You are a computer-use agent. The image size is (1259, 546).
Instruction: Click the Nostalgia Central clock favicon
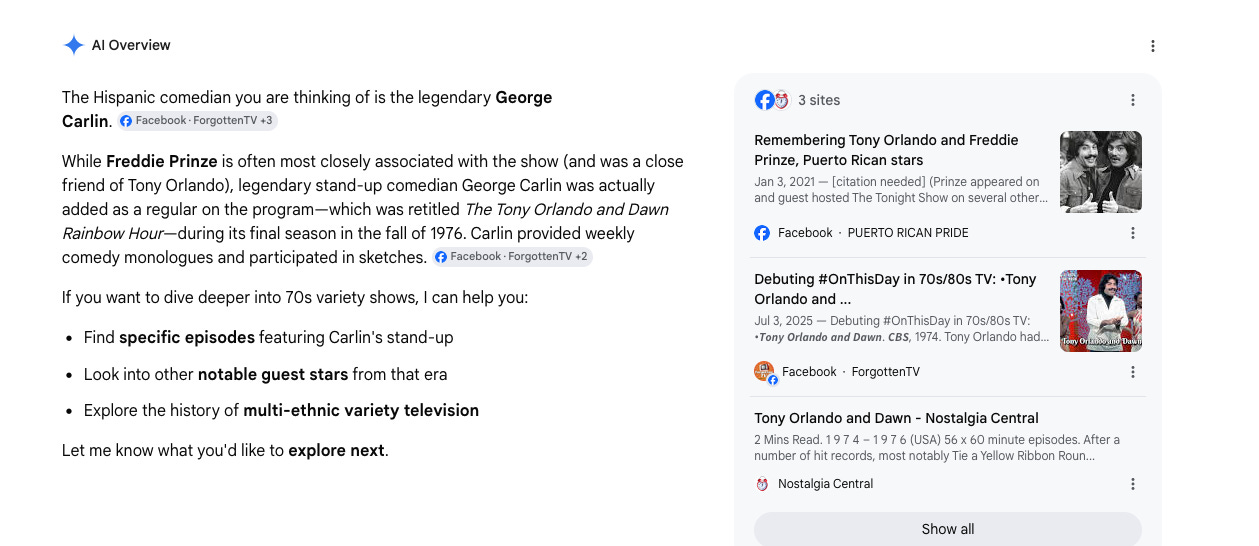762,484
